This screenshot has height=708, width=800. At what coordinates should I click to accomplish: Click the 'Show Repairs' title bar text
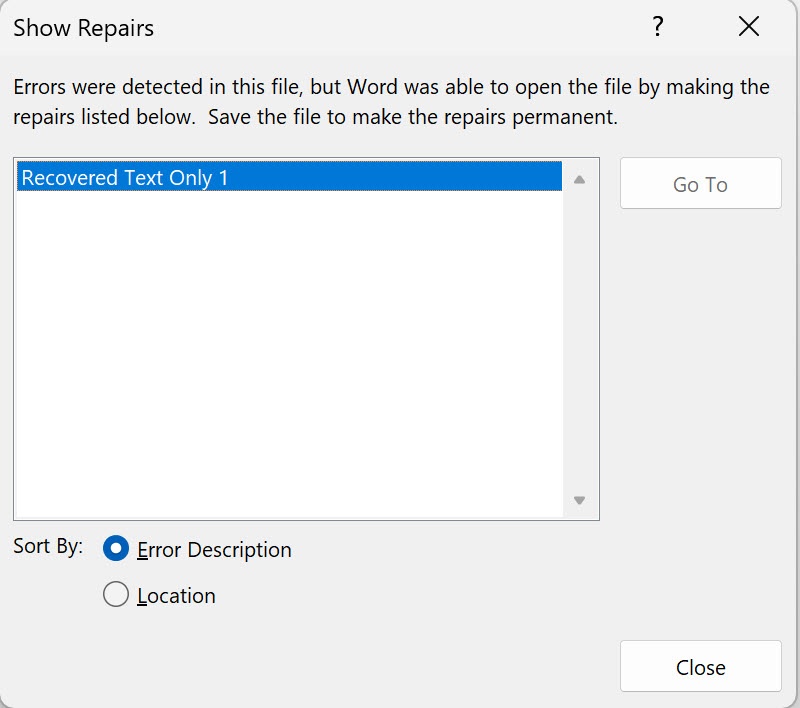(x=83, y=28)
